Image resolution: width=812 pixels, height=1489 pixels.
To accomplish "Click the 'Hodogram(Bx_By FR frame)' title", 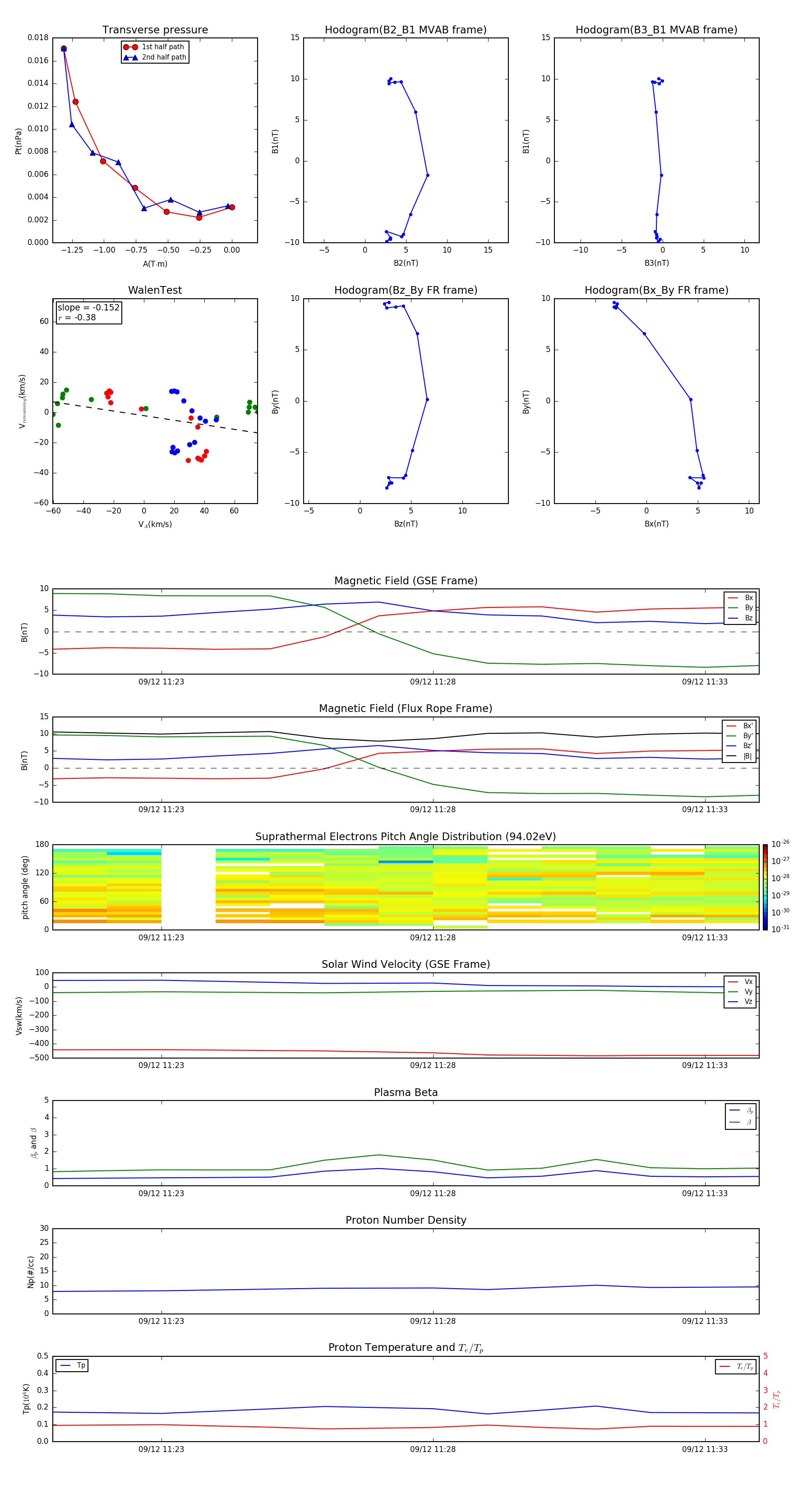I will point(656,290).
